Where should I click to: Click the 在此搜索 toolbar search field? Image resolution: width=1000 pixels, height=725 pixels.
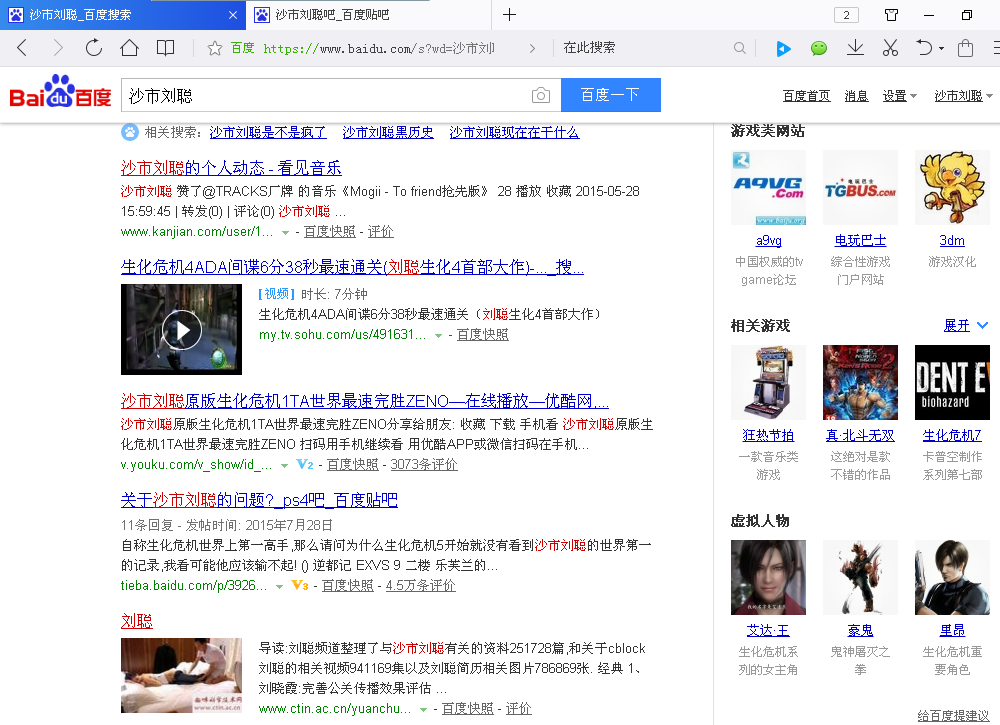(x=644, y=48)
